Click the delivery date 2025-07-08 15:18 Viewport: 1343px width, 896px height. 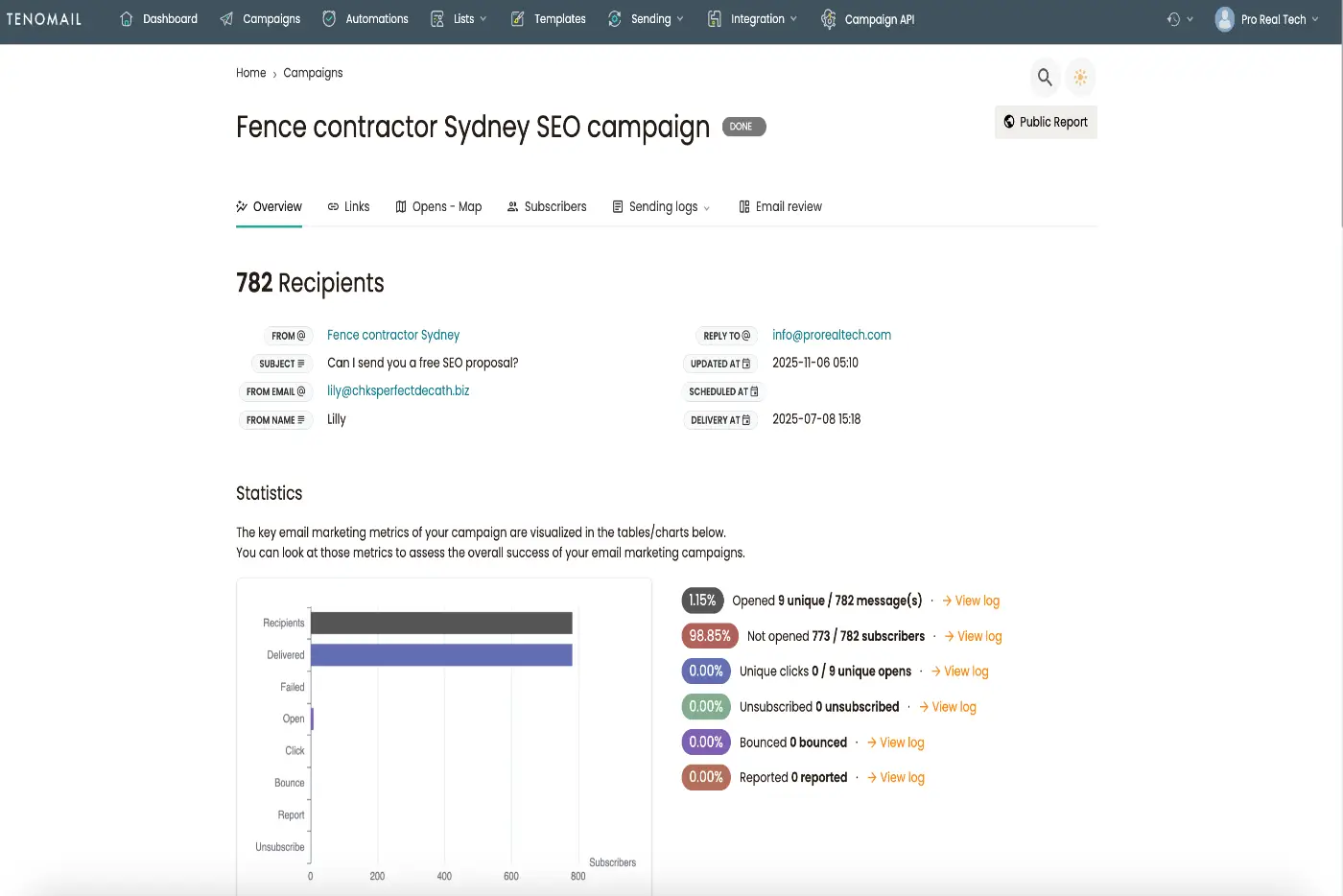click(816, 419)
